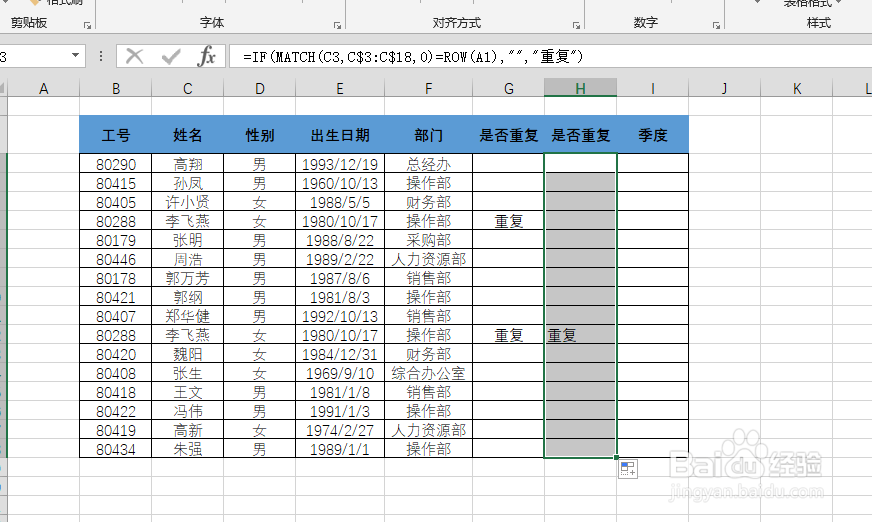Select column H header

580,88
